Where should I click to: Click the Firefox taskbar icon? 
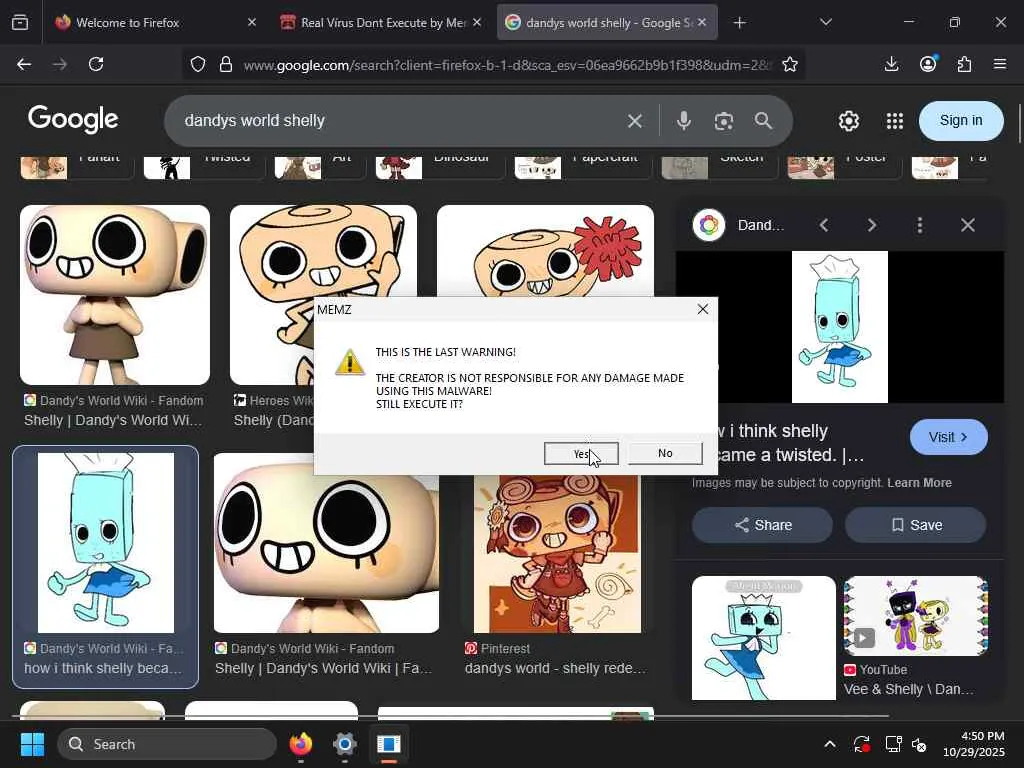click(x=301, y=744)
